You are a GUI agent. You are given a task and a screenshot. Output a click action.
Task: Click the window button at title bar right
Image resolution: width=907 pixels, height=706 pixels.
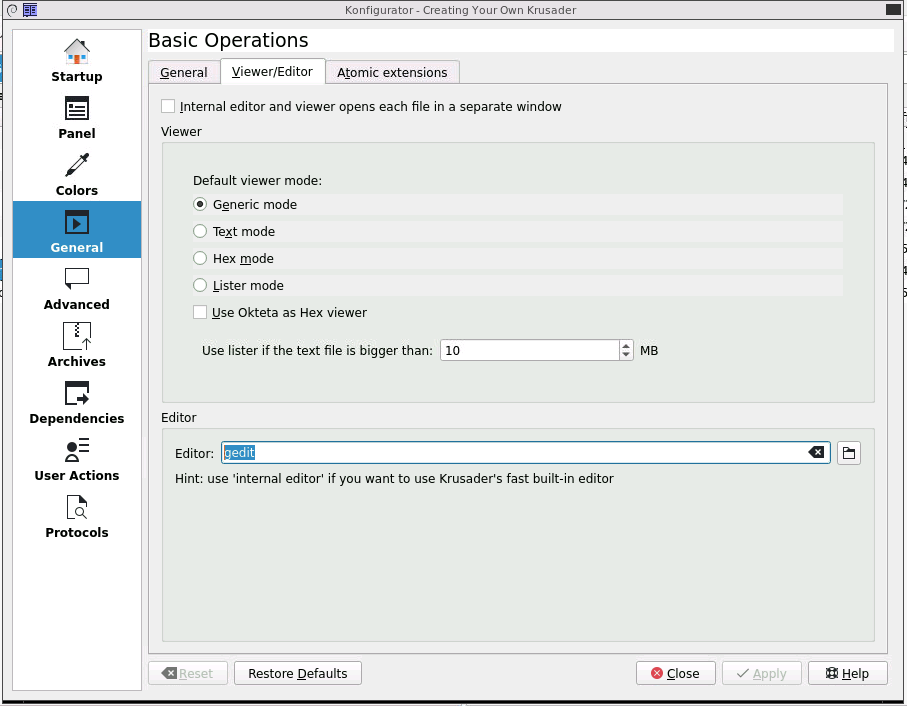893,9
